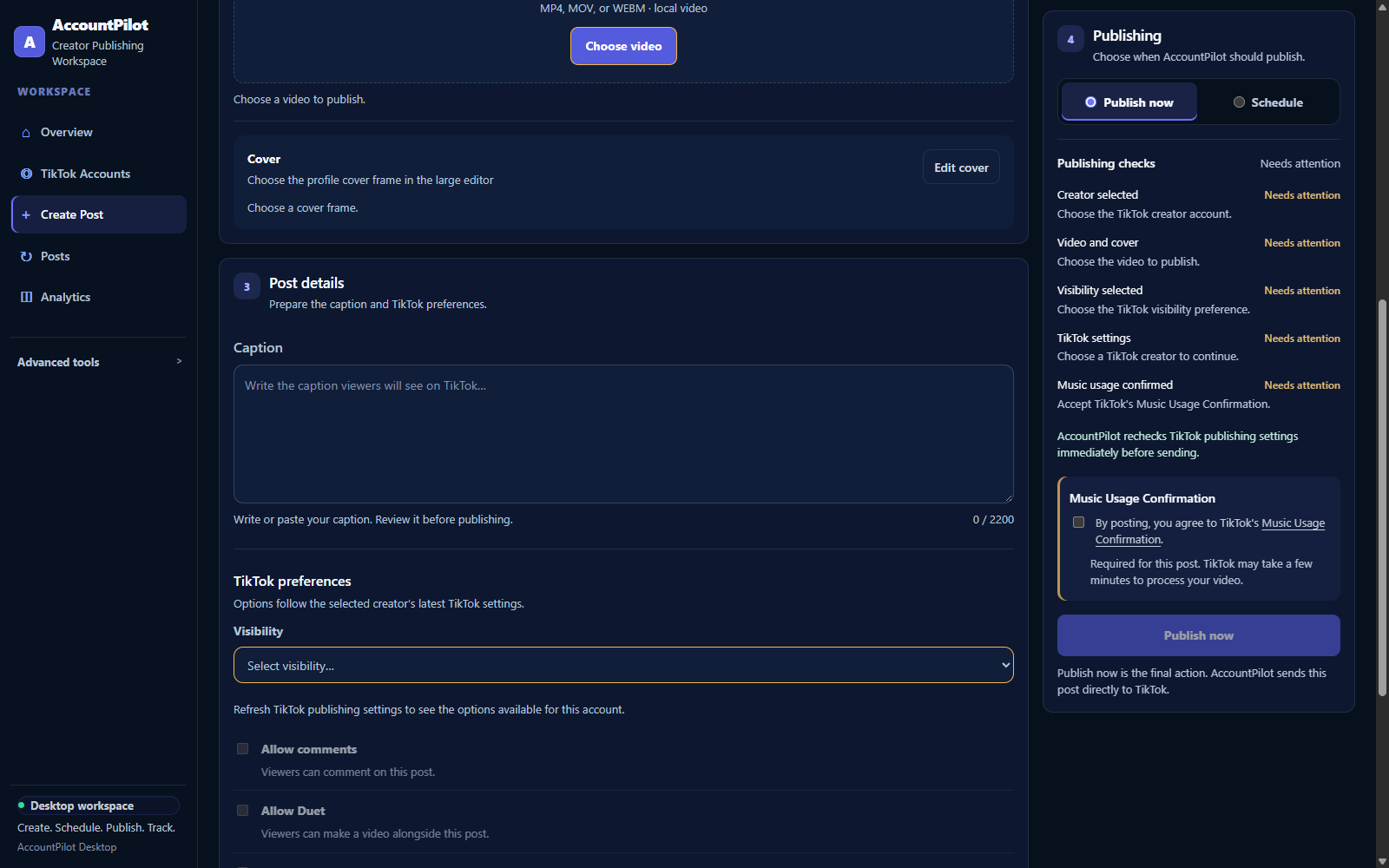Click the Edit cover button

click(961, 168)
